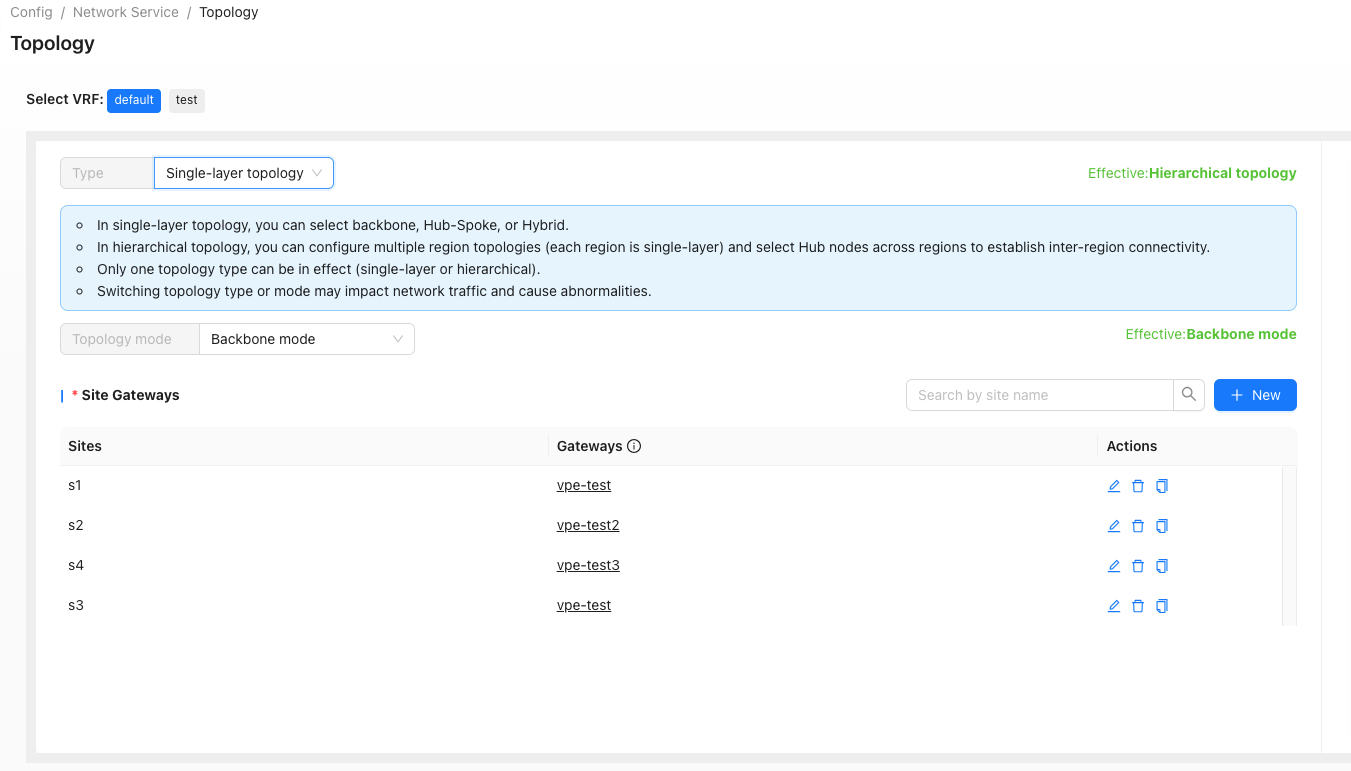Screen dimensions: 1351x771
Task: Go to Config breadcrumb
Action: [x=31, y=12]
